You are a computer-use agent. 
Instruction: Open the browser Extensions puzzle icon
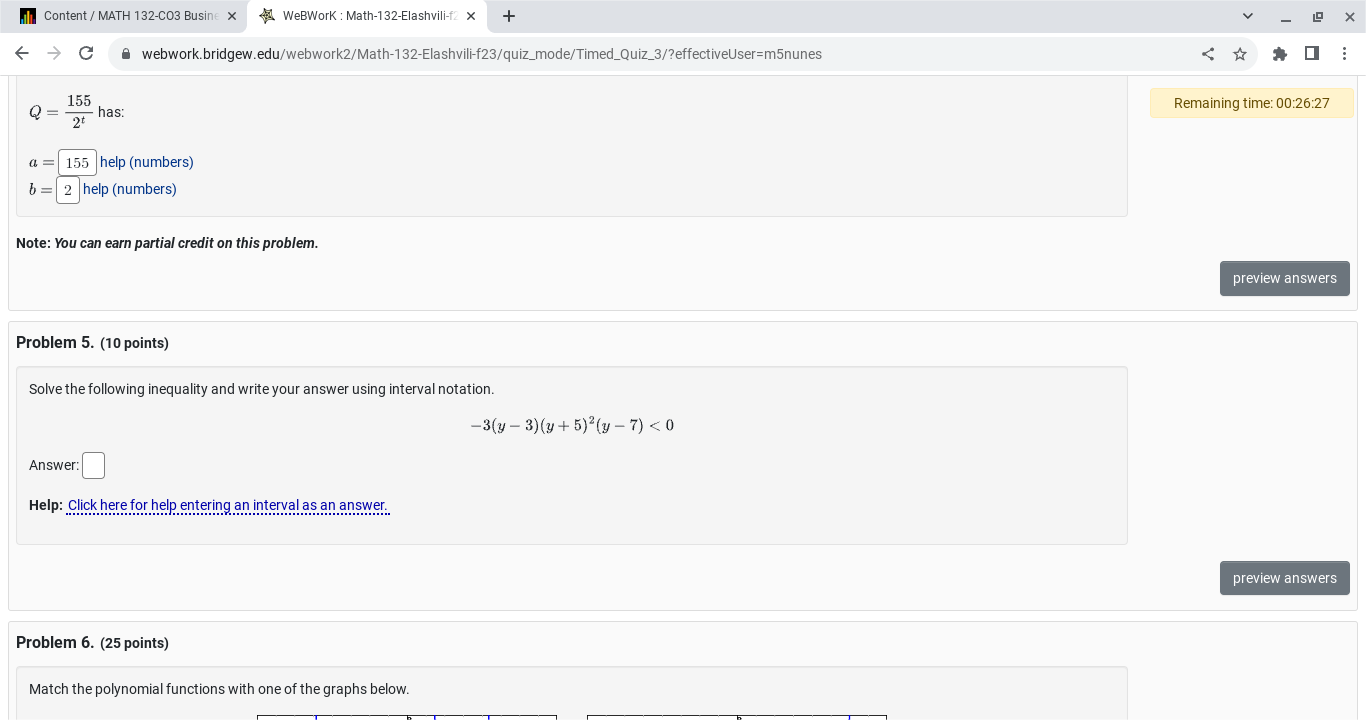click(x=1280, y=54)
